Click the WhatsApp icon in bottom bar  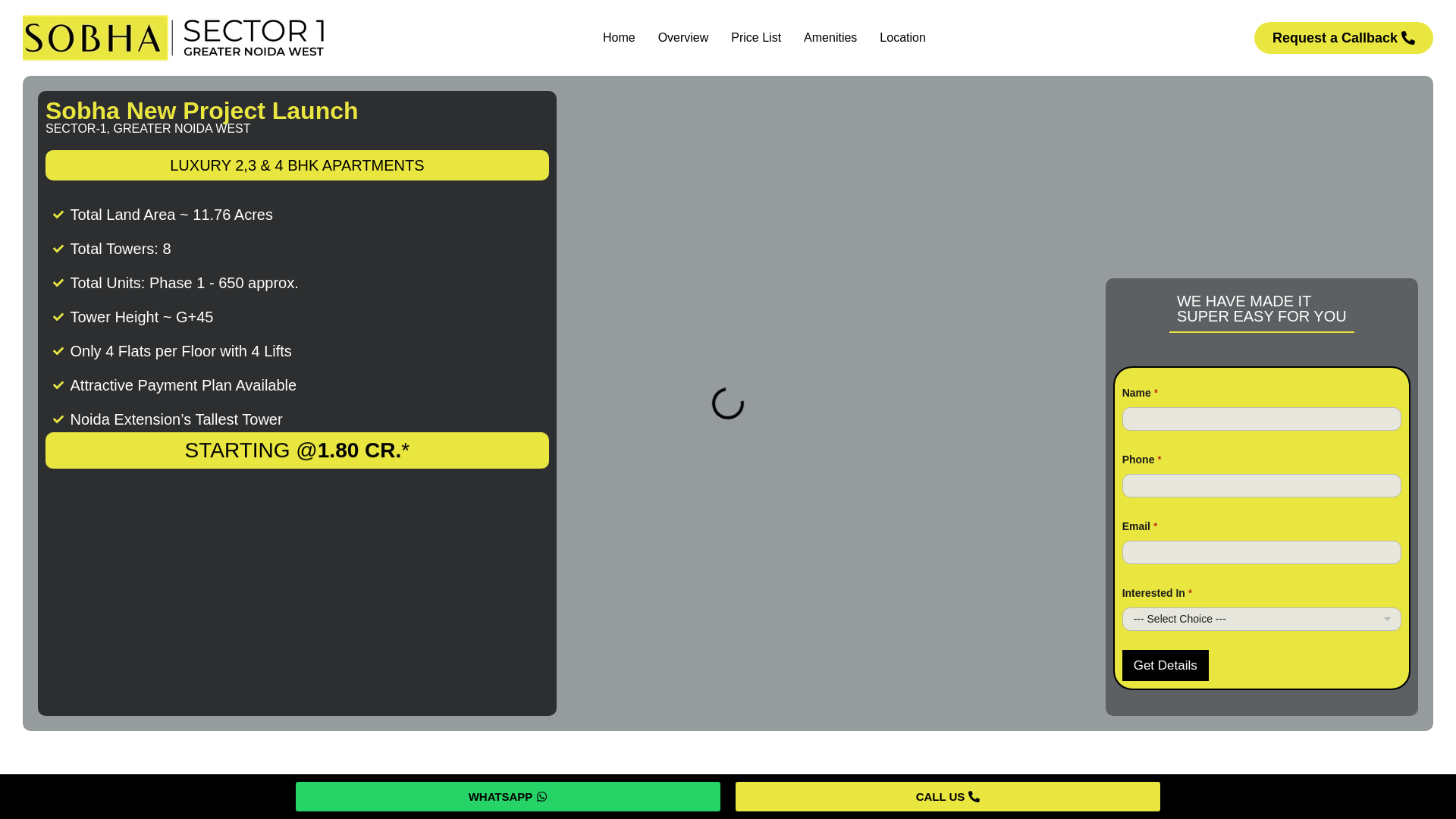[541, 797]
